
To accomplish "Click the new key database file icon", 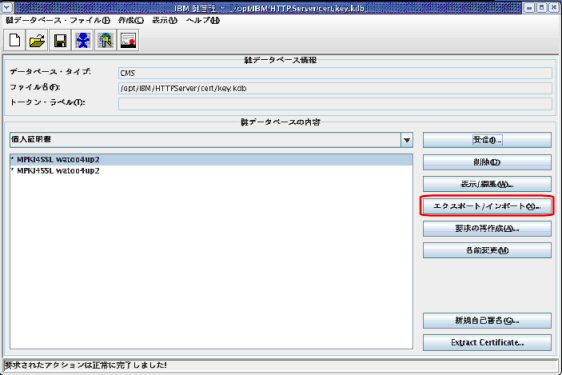I will 14,40.
